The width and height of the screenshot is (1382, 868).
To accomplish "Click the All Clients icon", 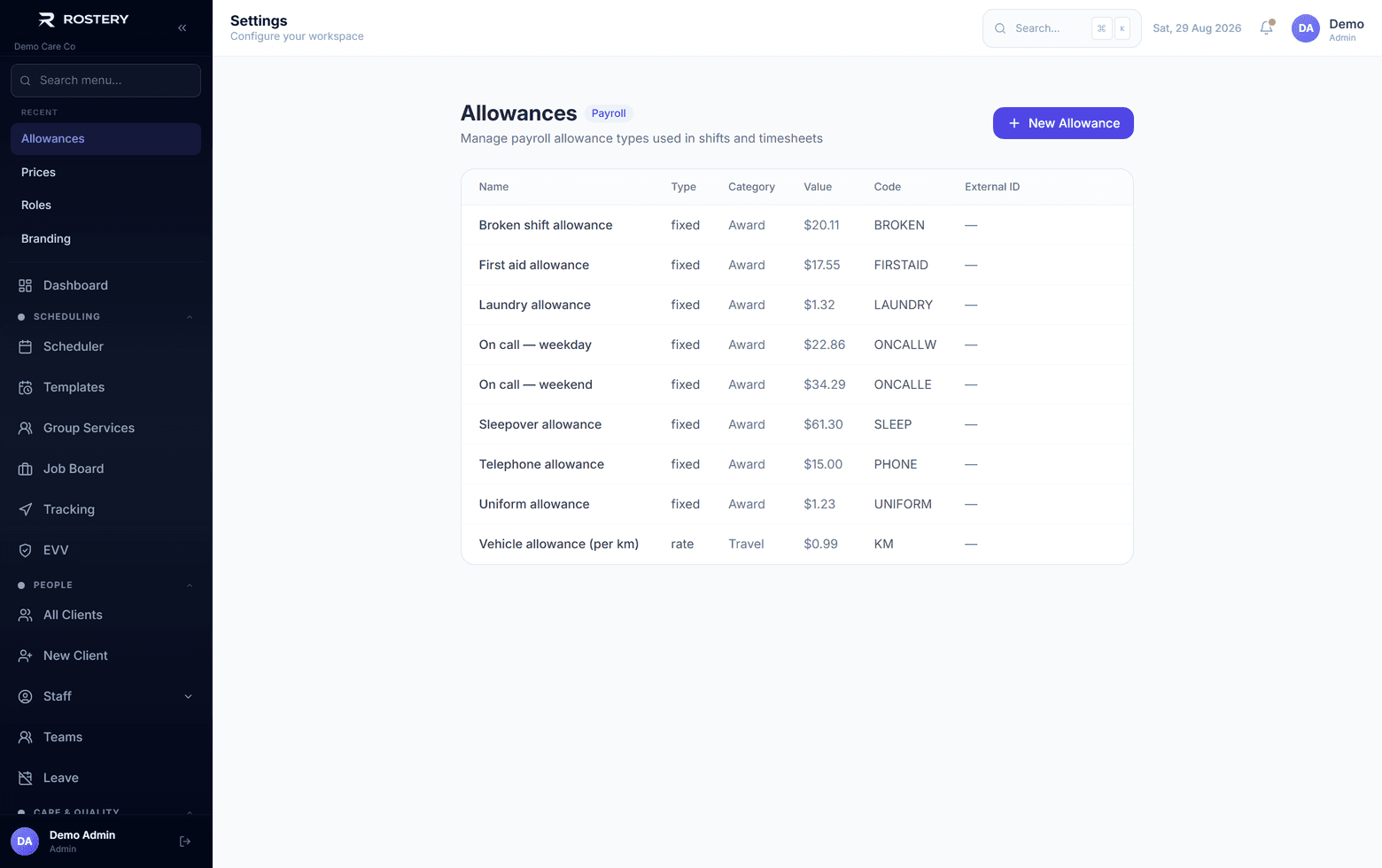I will tap(26, 615).
